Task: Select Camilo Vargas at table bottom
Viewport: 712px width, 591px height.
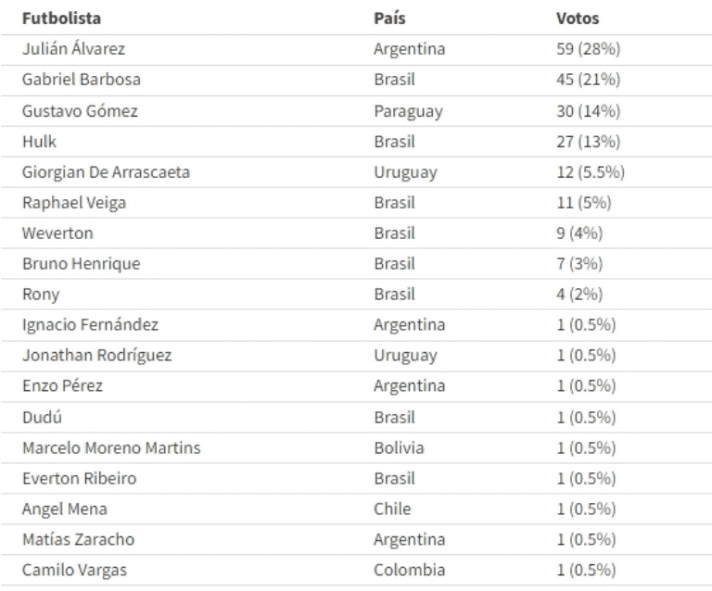Action: tap(74, 570)
